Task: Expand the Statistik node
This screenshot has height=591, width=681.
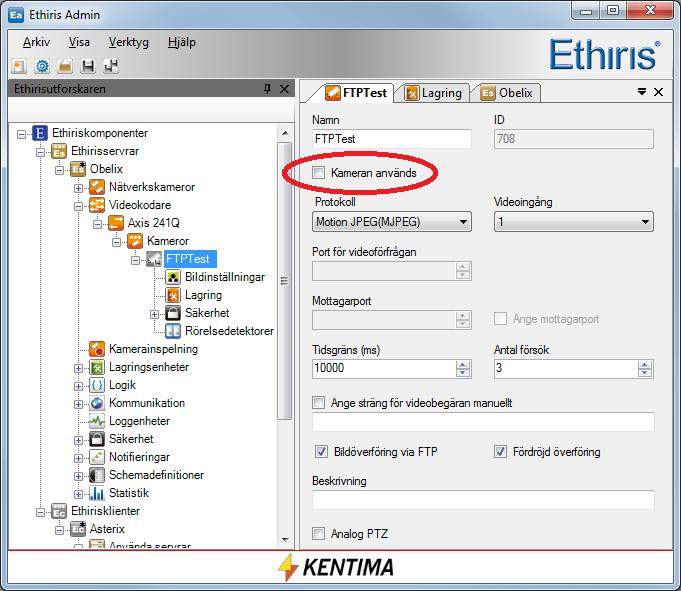Action: click(78, 494)
